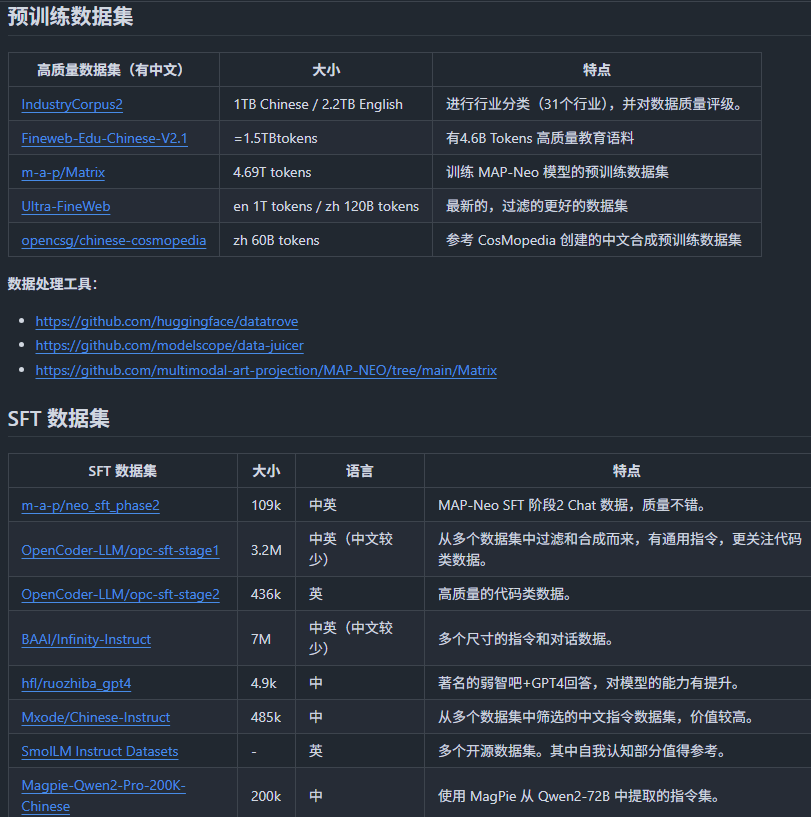The width and height of the screenshot is (811, 817).
Task: Open the hfl/ruozhiba_gpt4 link
Action: (76, 683)
